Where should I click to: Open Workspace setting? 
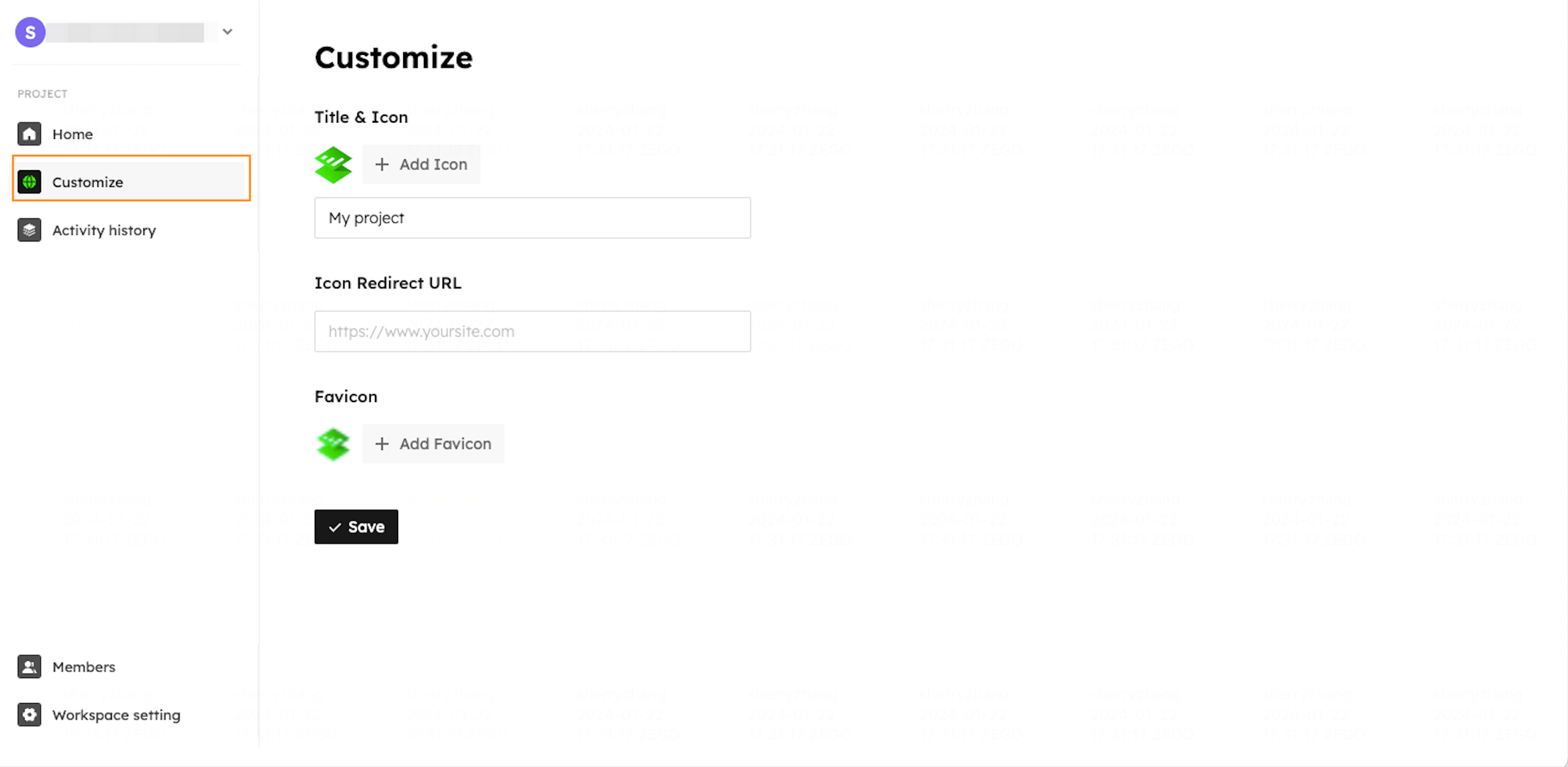click(x=116, y=715)
